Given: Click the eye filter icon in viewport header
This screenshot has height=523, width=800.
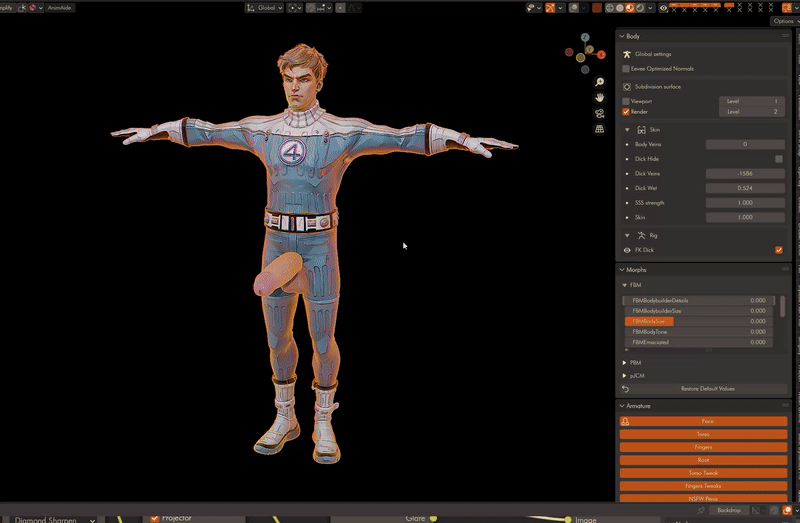Looking at the screenshot, I should pos(663,8).
